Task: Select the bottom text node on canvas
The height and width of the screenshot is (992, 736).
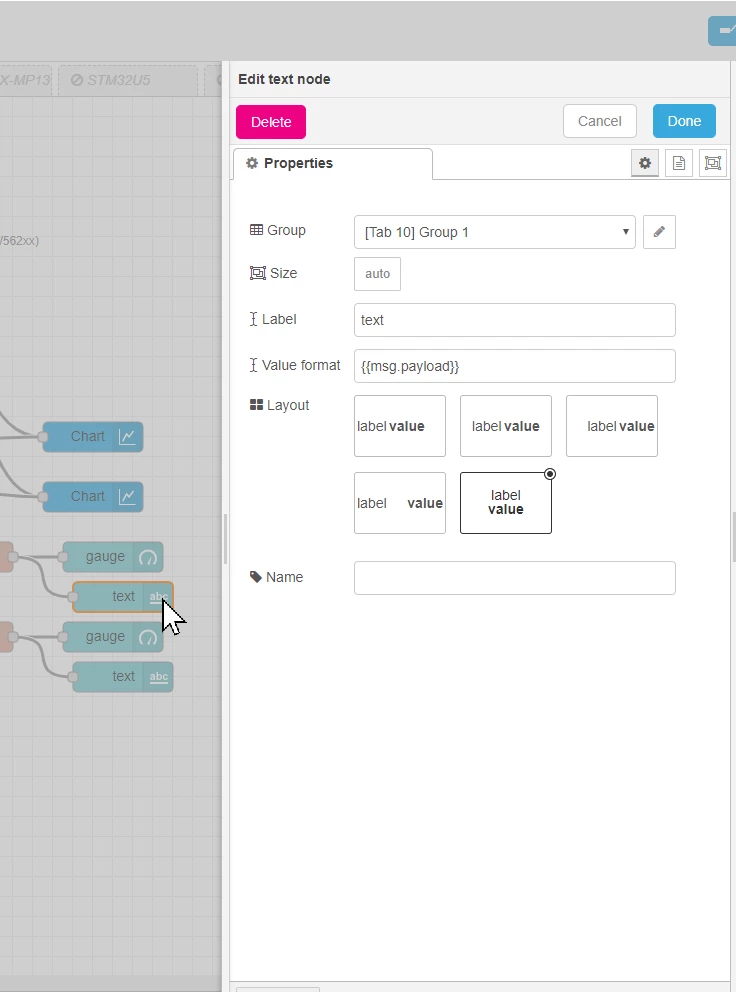Action: click(x=123, y=677)
